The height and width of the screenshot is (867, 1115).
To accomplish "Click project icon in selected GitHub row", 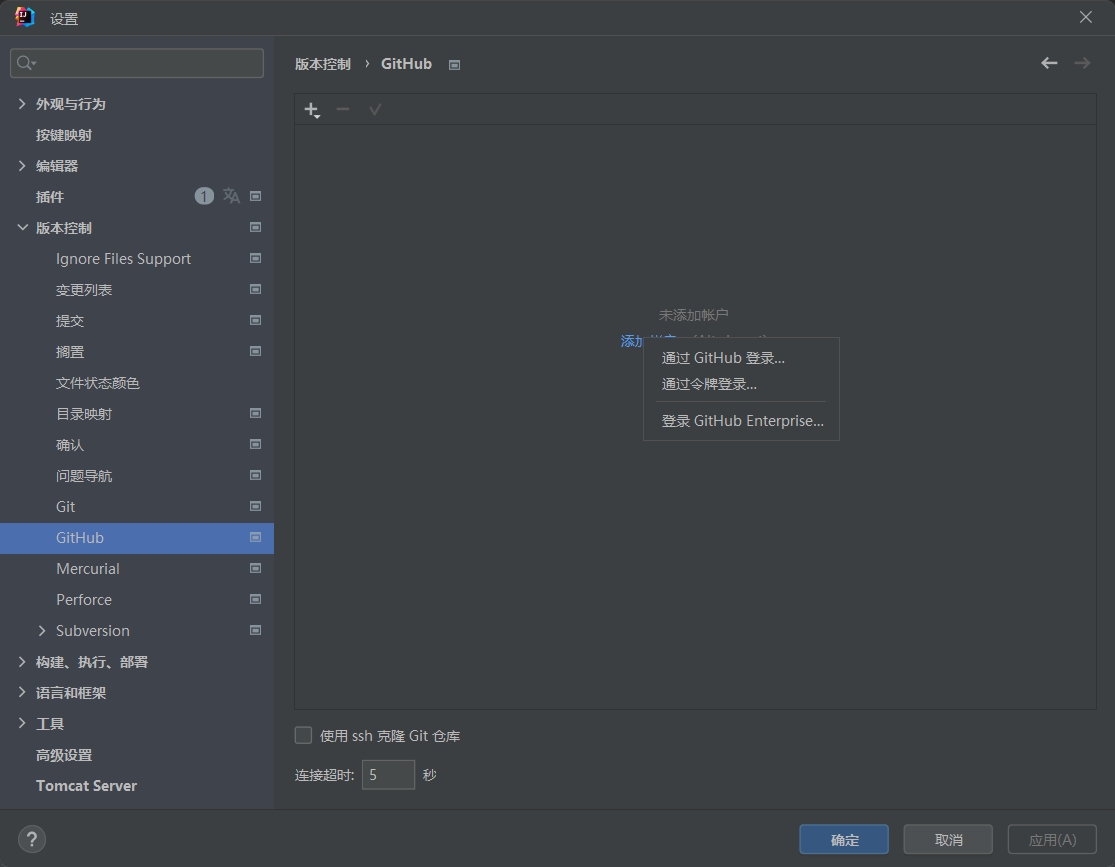I will (x=255, y=537).
